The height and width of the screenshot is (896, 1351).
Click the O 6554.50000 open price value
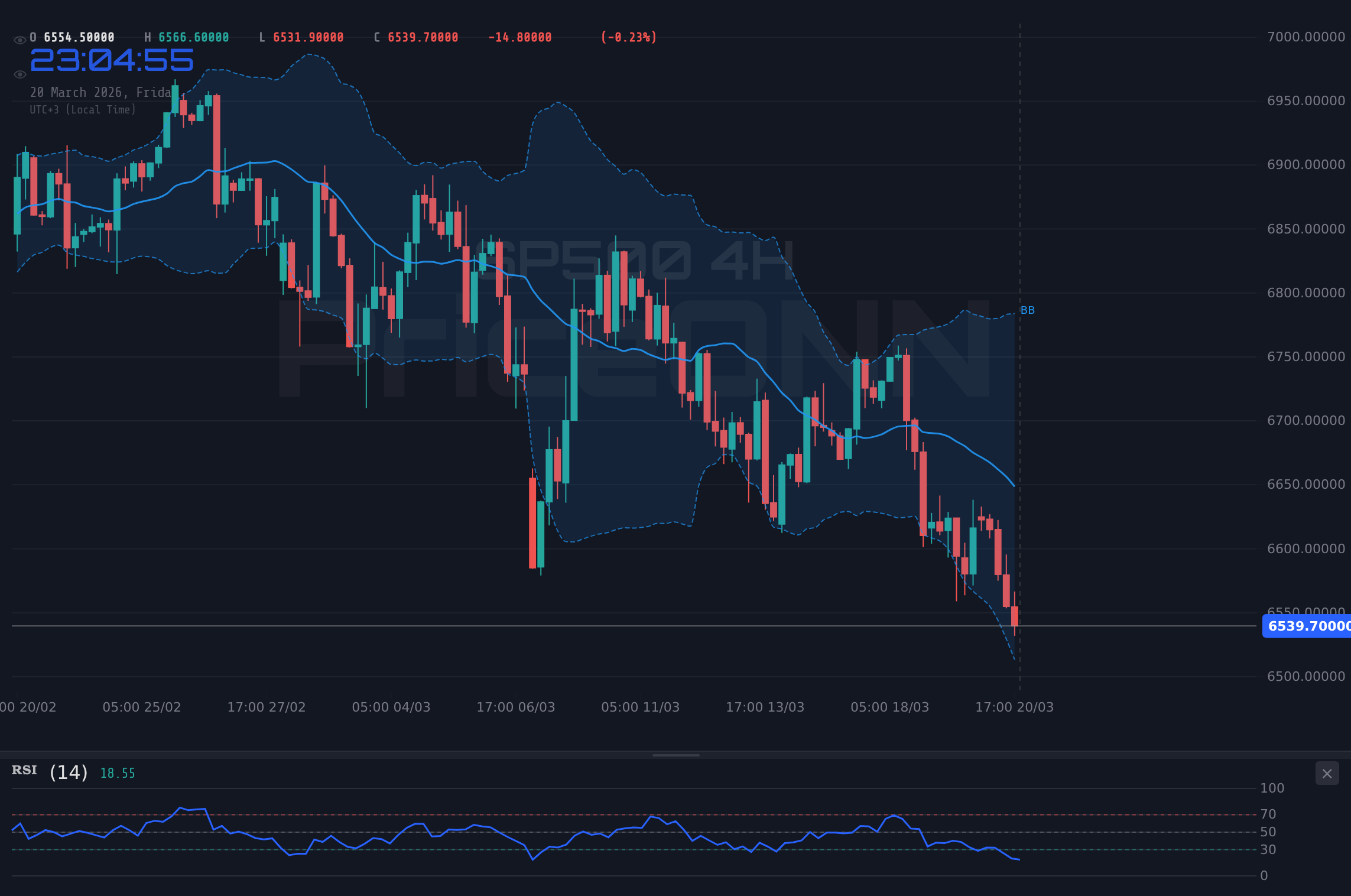click(x=71, y=37)
